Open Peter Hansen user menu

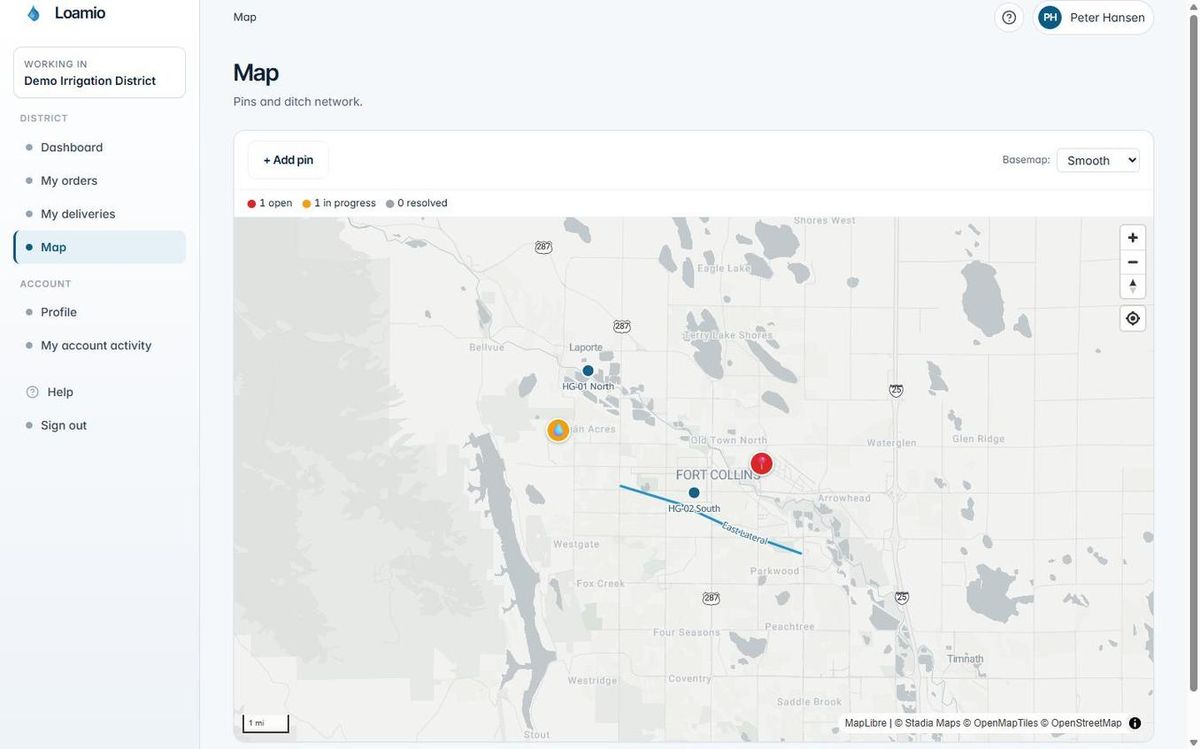click(1093, 17)
